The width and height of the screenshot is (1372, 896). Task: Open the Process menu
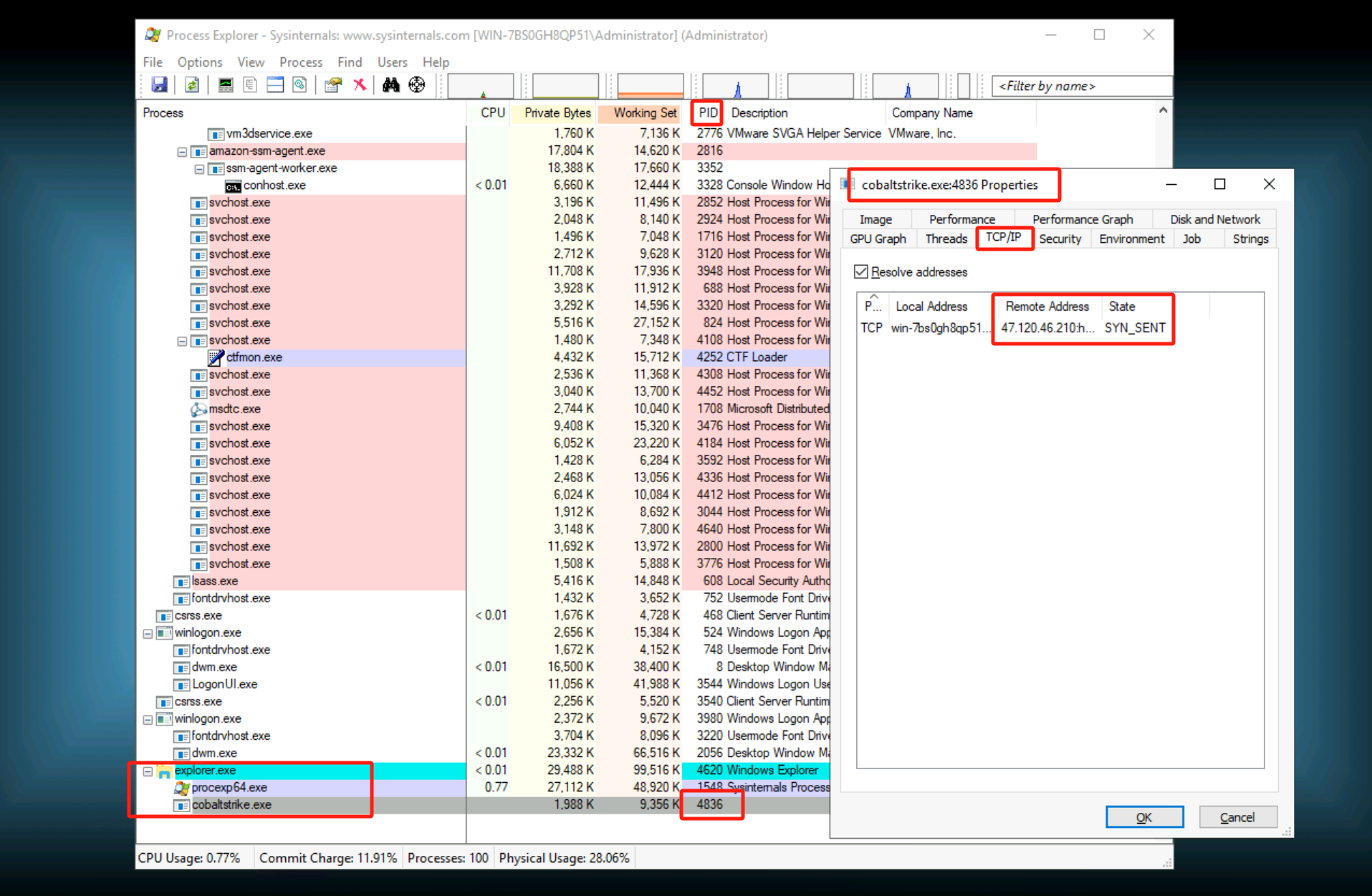[301, 62]
